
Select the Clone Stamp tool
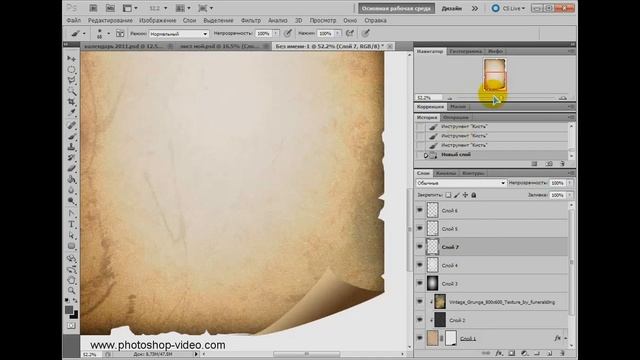click(x=71, y=147)
